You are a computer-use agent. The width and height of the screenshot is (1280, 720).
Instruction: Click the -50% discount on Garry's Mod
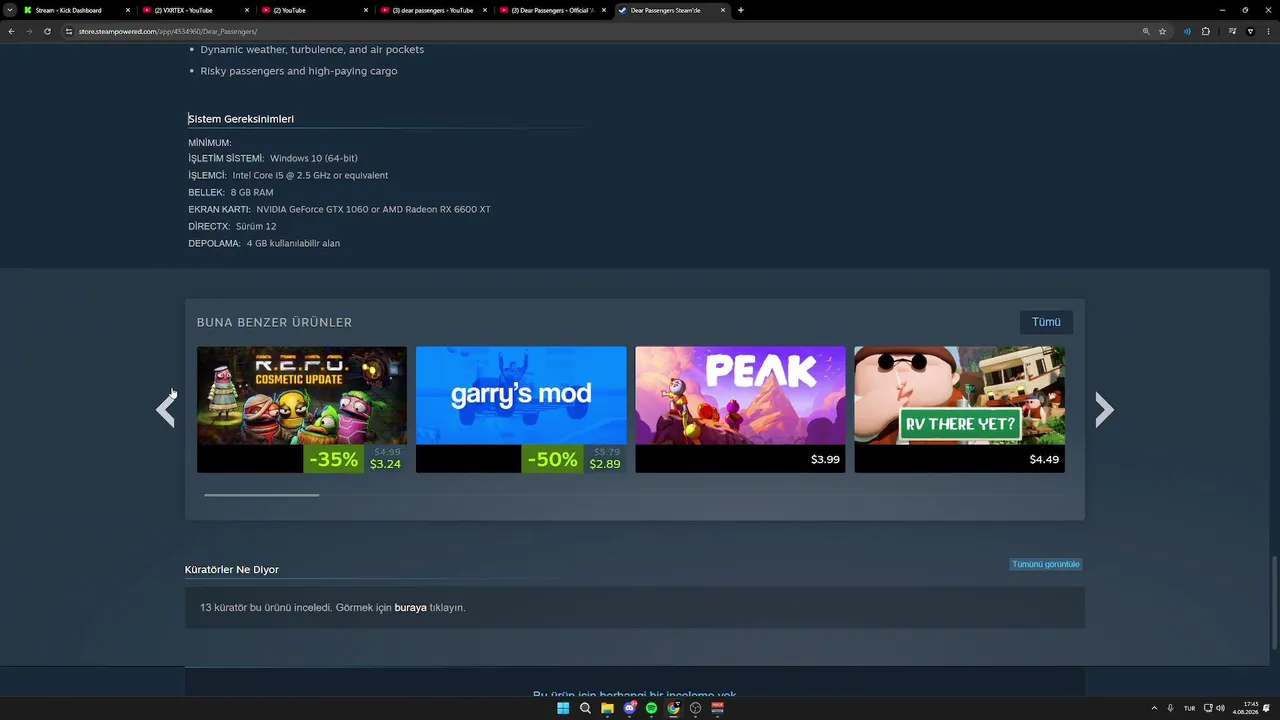point(553,459)
